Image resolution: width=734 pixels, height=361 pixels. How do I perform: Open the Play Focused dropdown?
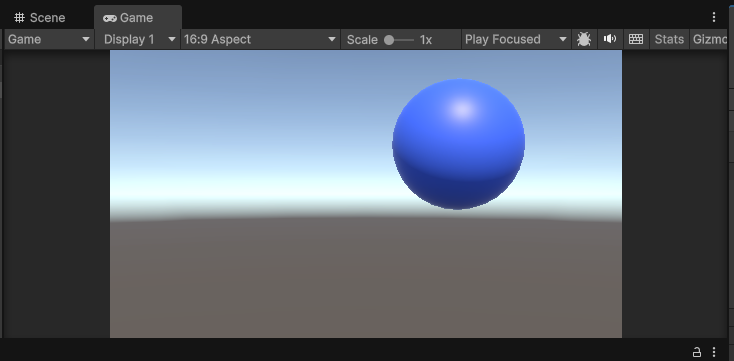point(516,39)
